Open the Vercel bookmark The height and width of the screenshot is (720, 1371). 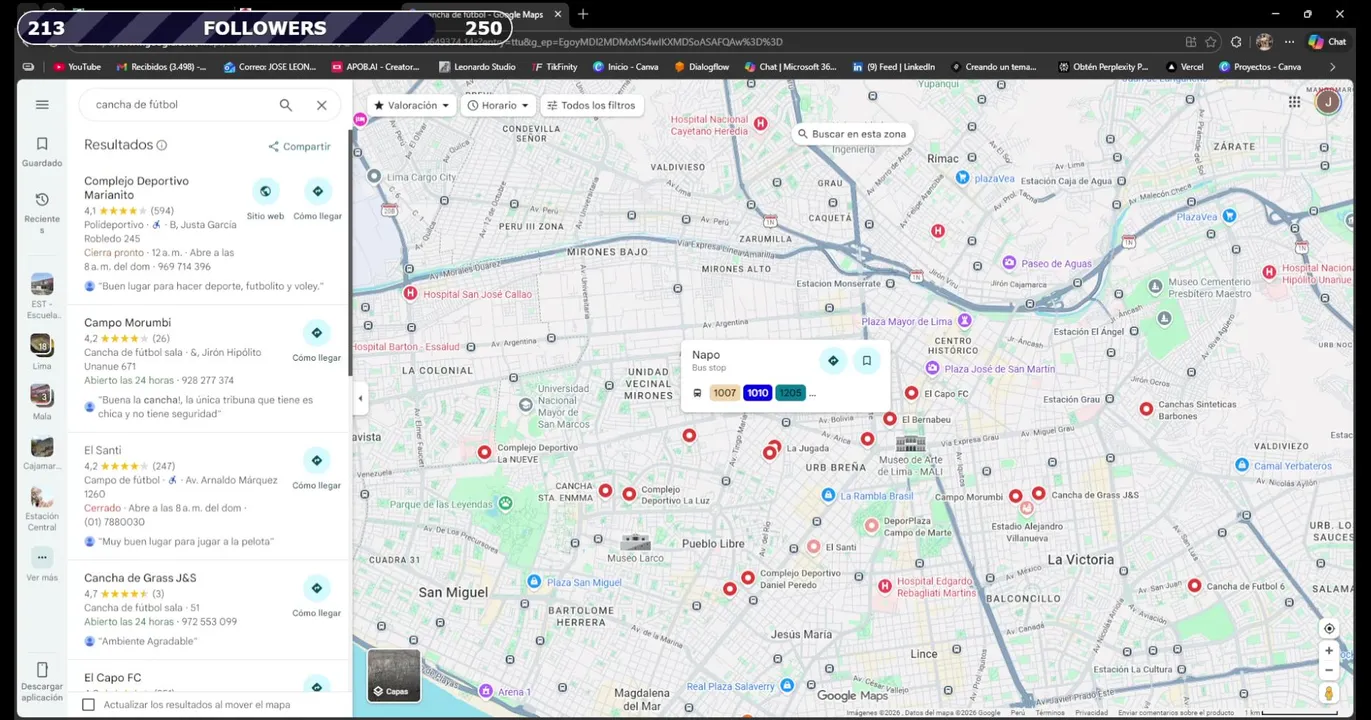pyautogui.click(x=1184, y=67)
